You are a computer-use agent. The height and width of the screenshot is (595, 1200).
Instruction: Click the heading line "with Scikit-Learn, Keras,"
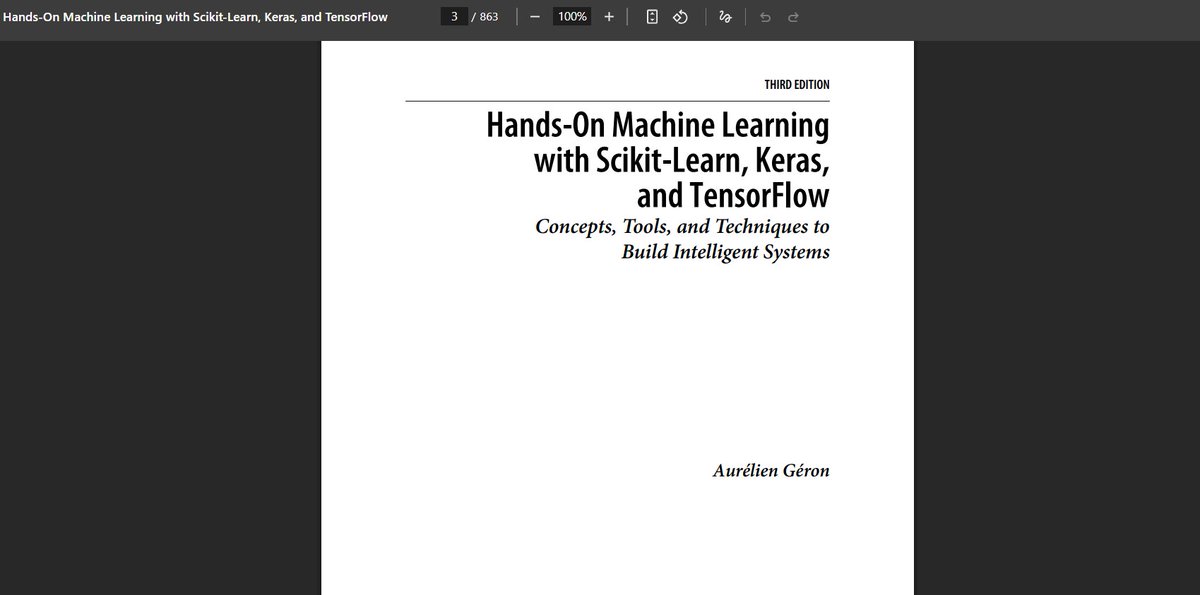[682, 160]
